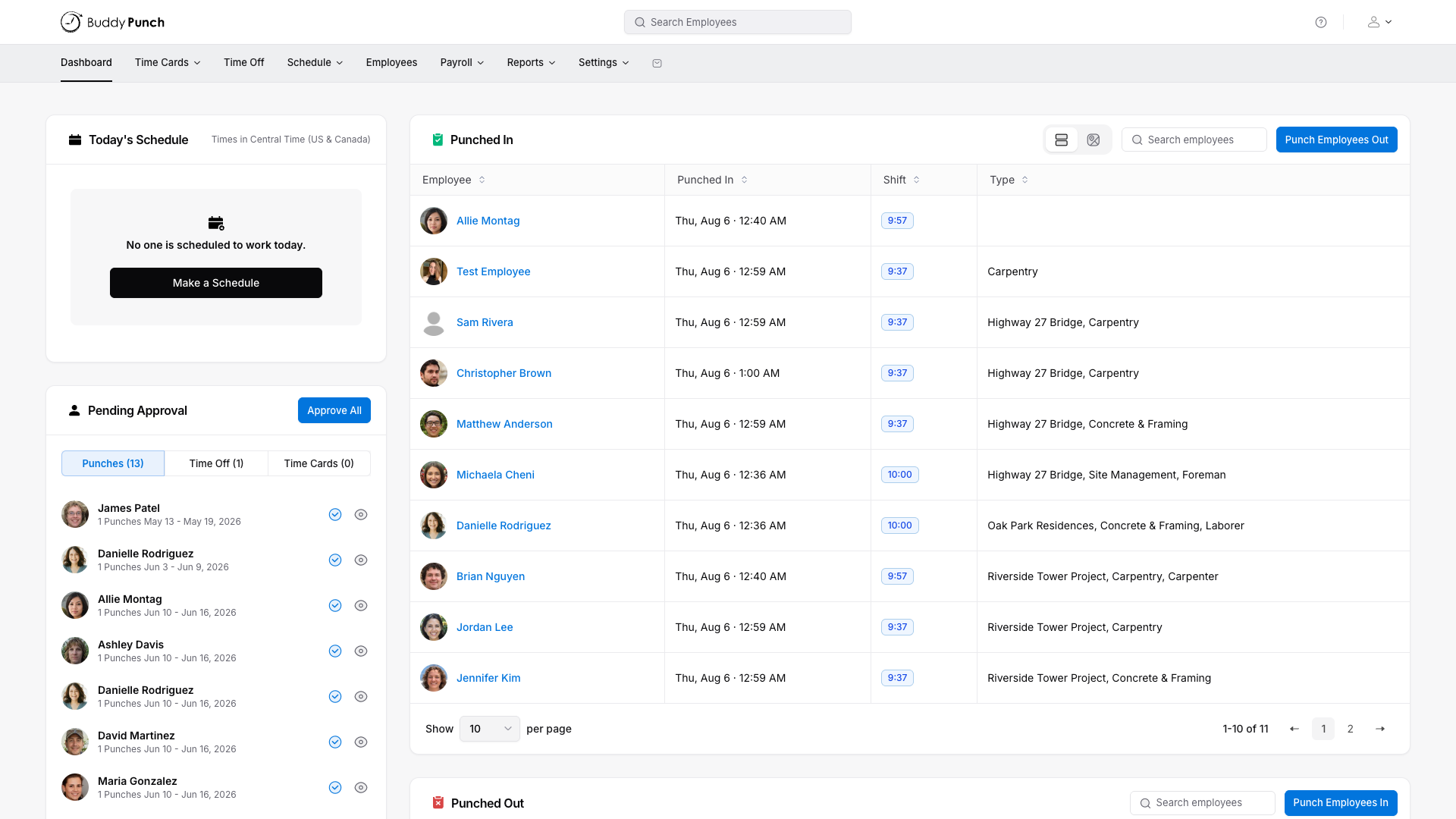Click Brian Nguyen's 9:57 shift badge
The height and width of the screenshot is (819, 1456).
click(x=897, y=576)
